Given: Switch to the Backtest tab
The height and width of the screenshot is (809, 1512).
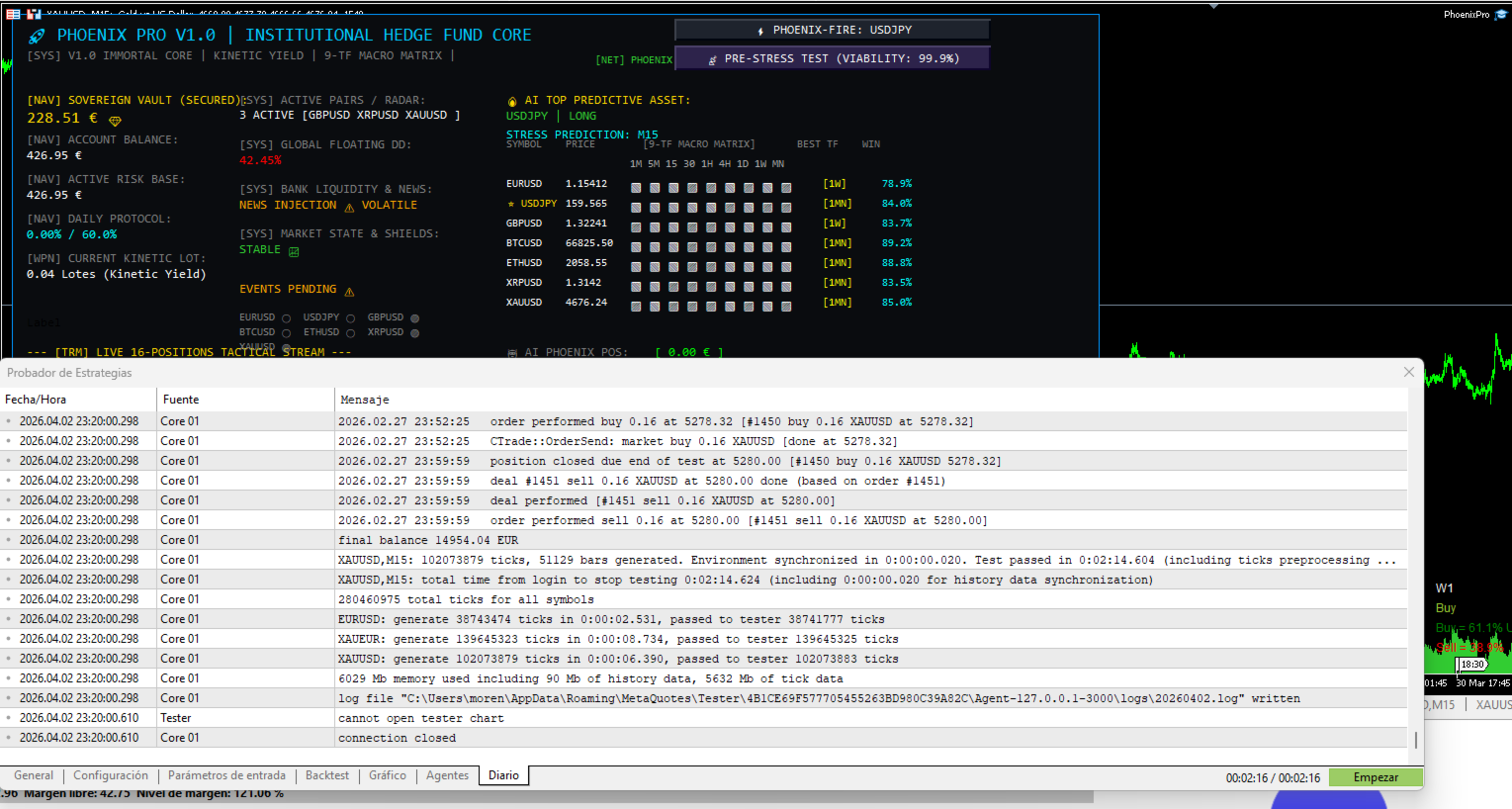Looking at the screenshot, I should [x=326, y=775].
